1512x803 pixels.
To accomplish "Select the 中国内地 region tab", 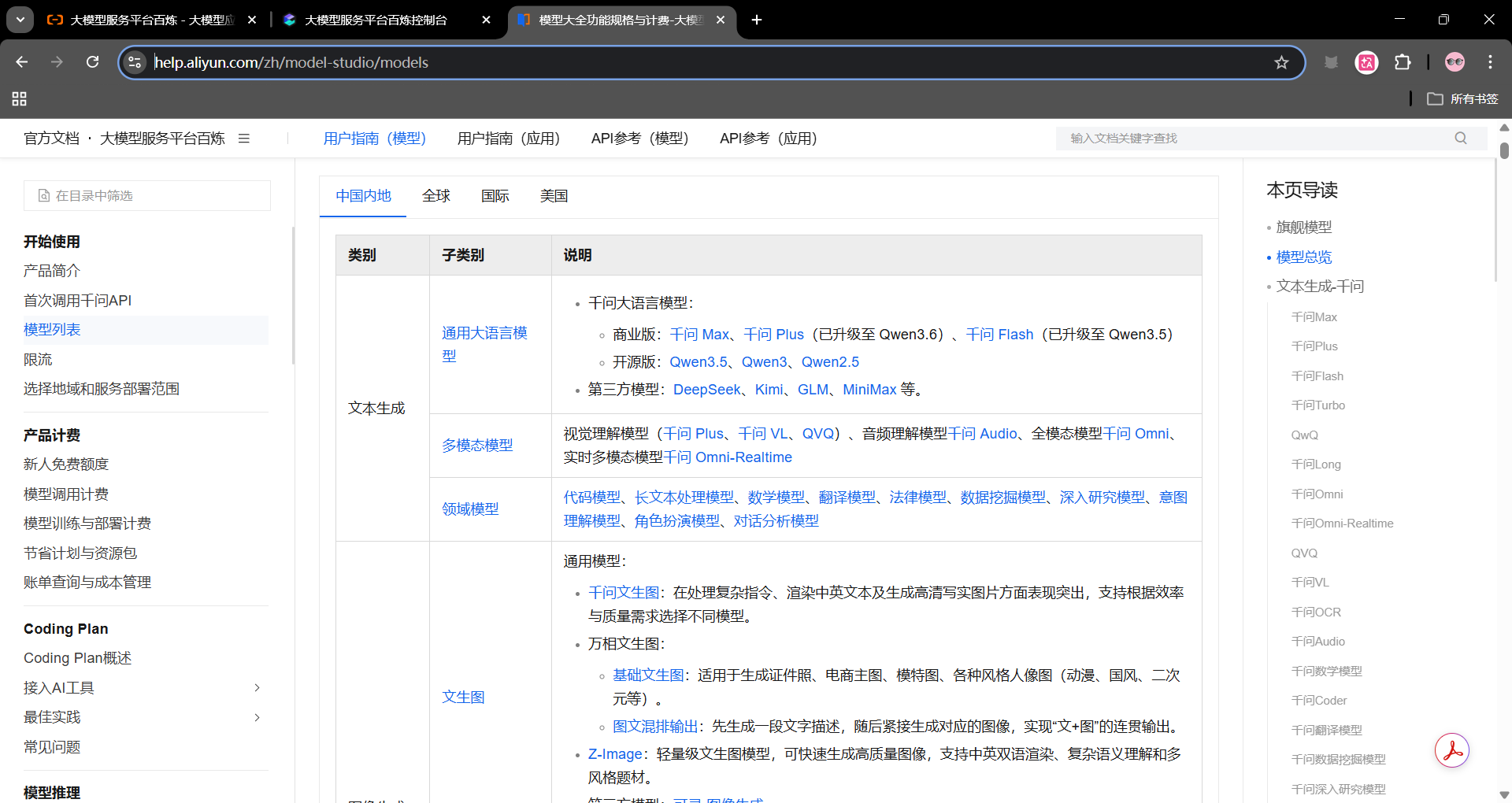I will click(363, 196).
